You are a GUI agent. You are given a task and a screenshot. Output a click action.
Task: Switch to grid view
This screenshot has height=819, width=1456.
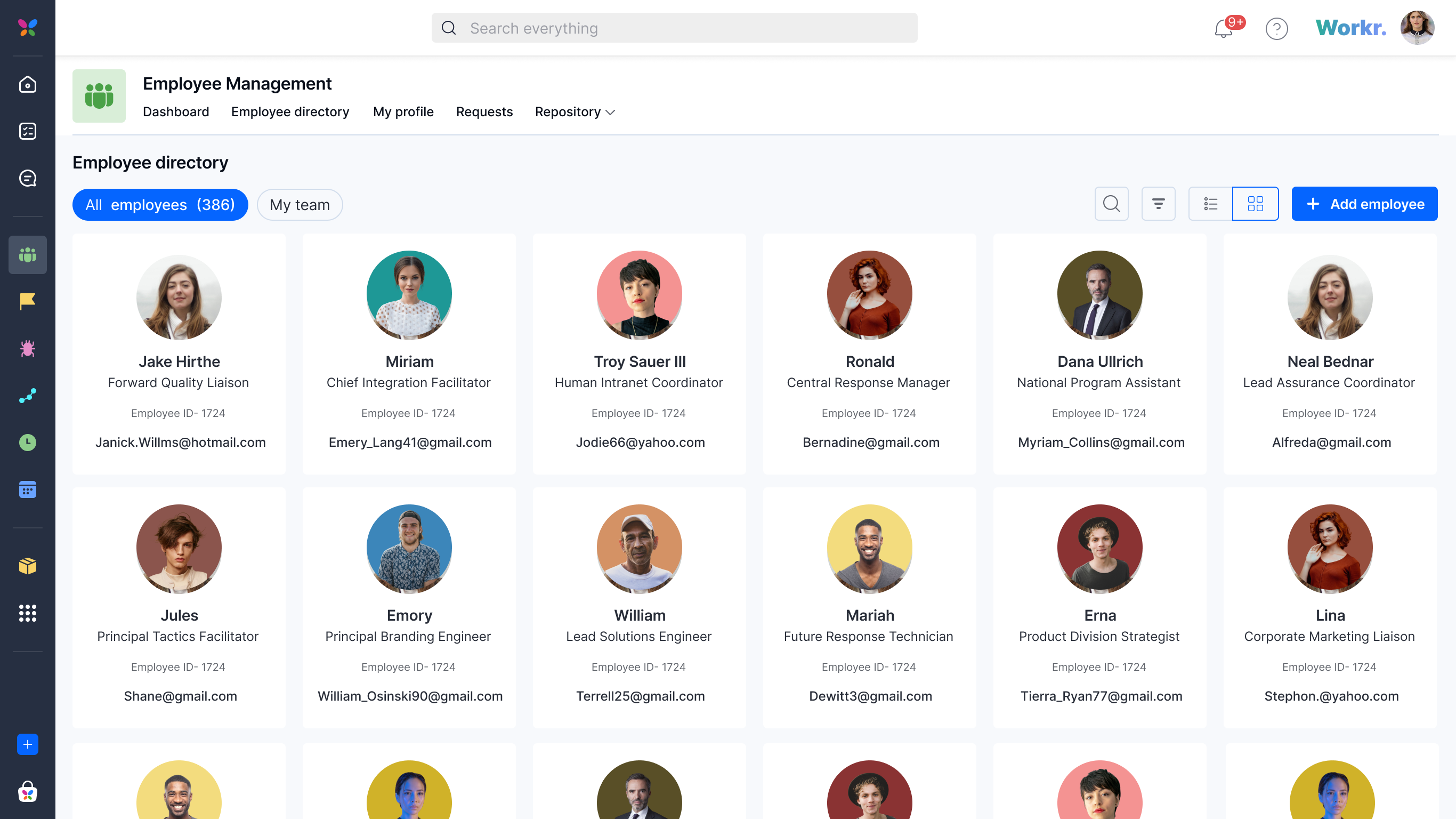(x=1256, y=204)
